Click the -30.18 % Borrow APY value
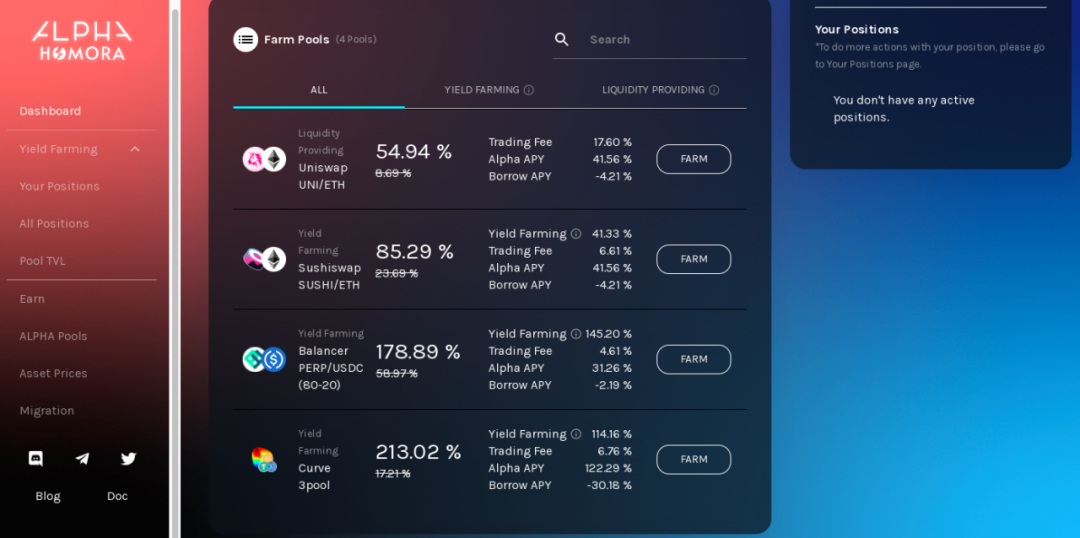This screenshot has height=538, width=1080. 610,485
